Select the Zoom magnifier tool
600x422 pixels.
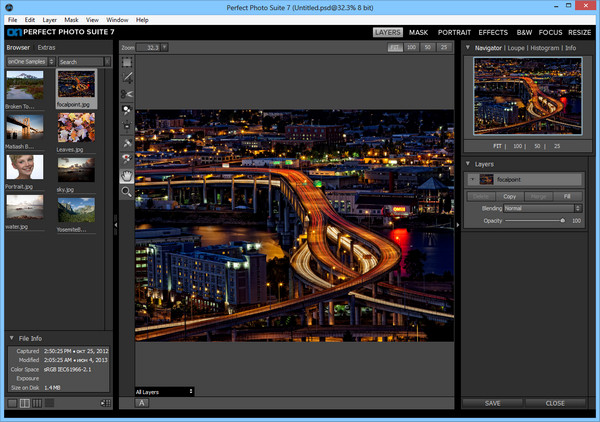pos(127,192)
